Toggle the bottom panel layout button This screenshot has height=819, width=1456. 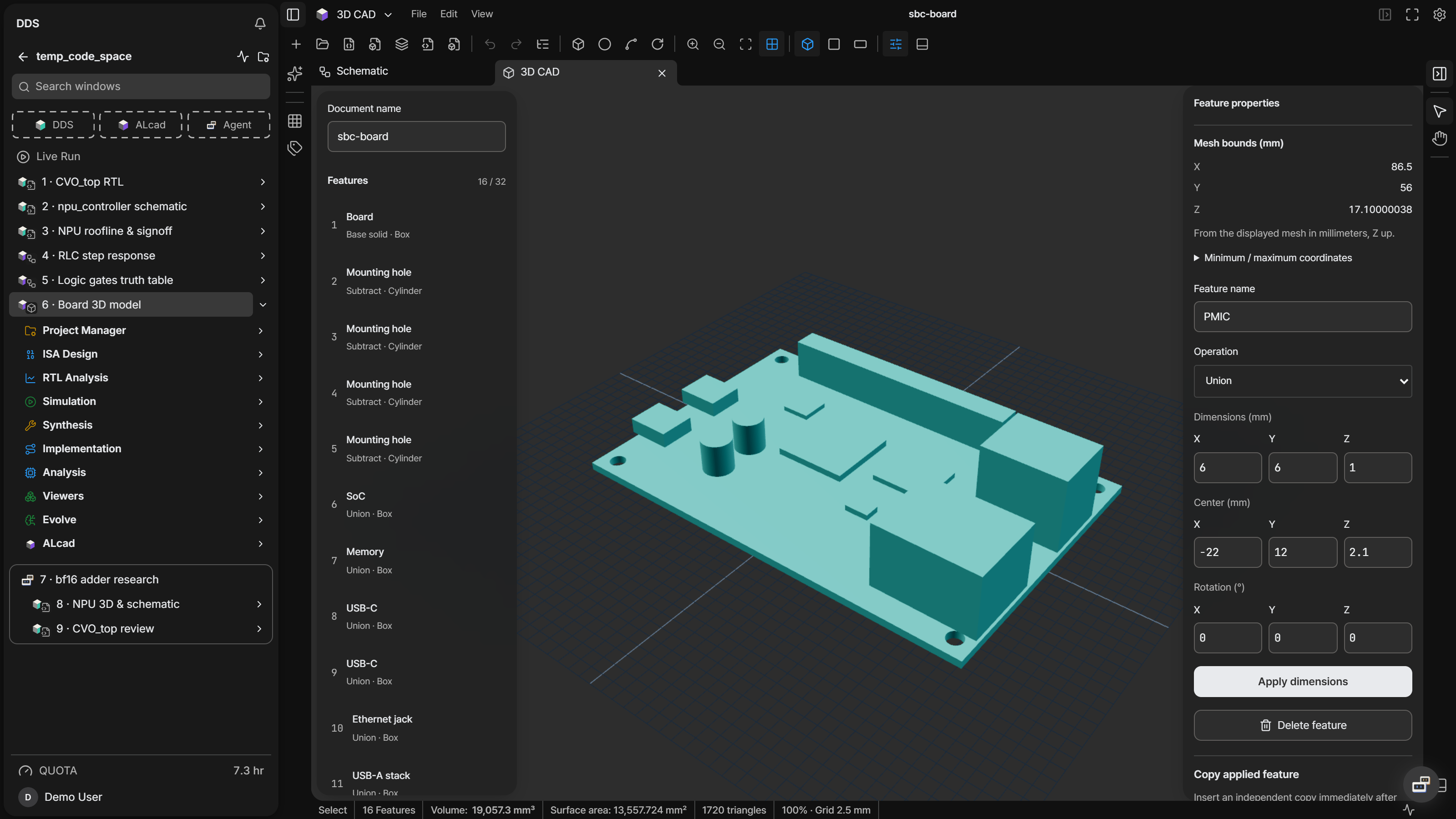[x=922, y=44]
